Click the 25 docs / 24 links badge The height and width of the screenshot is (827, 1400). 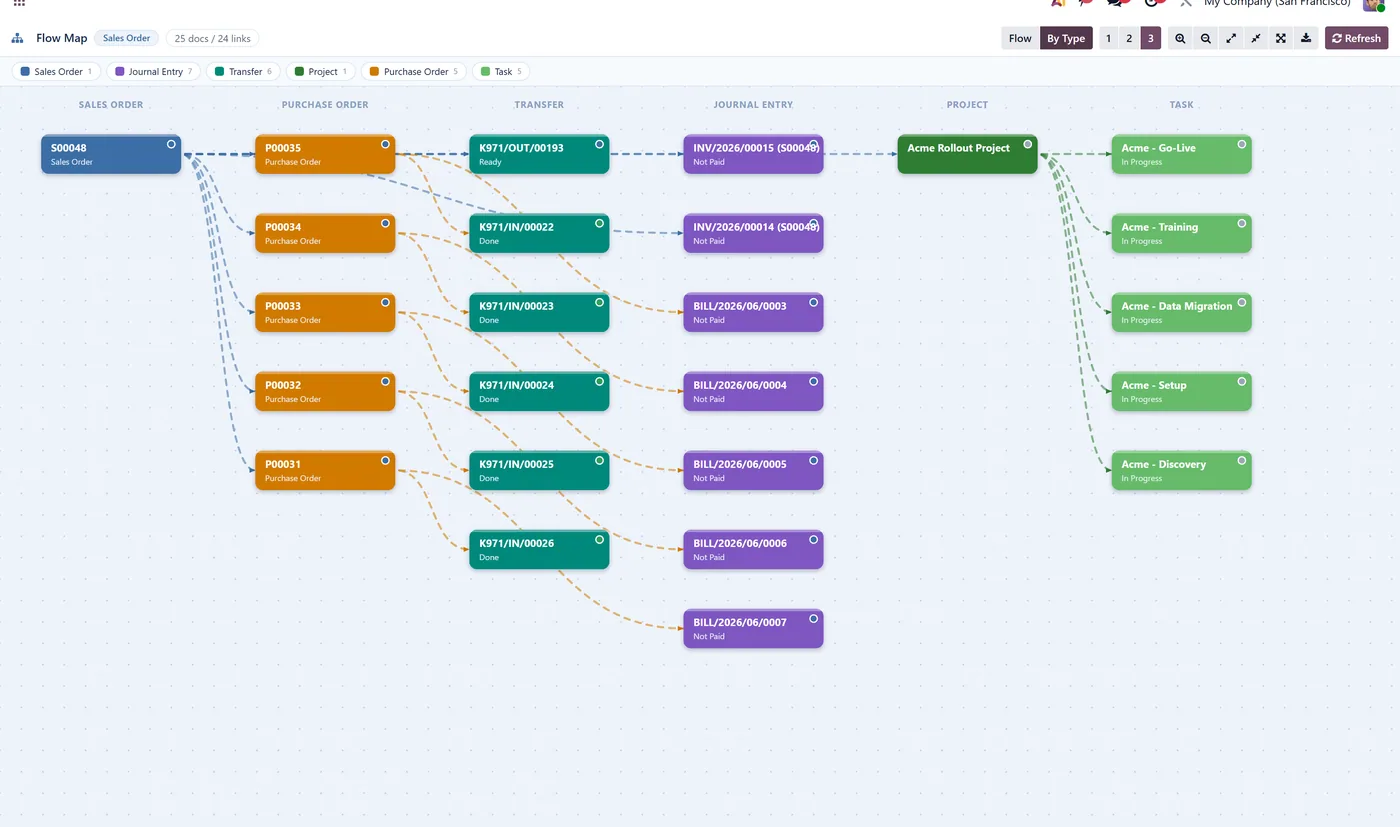click(212, 38)
